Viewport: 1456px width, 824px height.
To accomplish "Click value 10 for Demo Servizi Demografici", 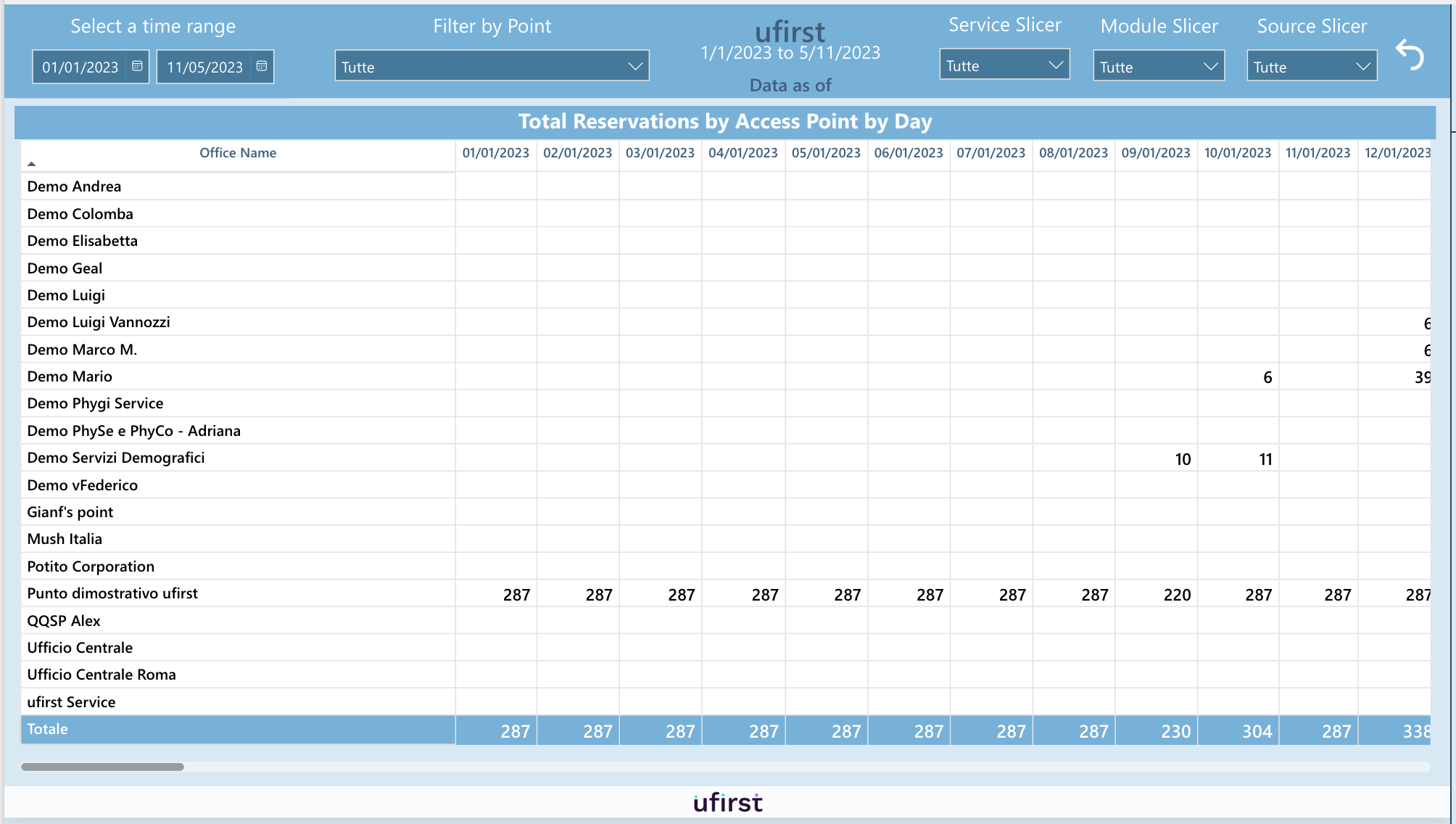I will tap(1183, 459).
